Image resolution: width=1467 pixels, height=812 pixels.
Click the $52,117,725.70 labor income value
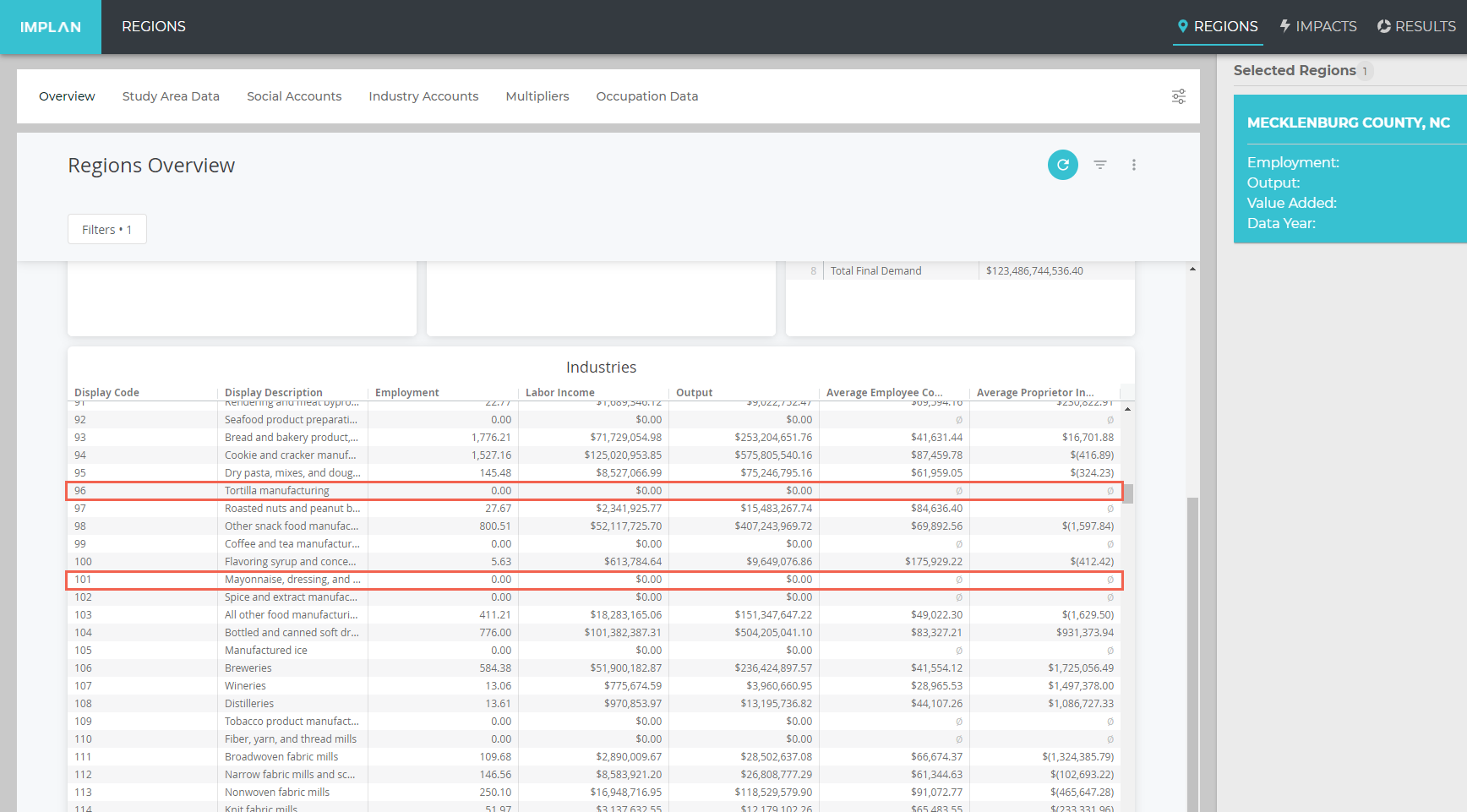(626, 526)
